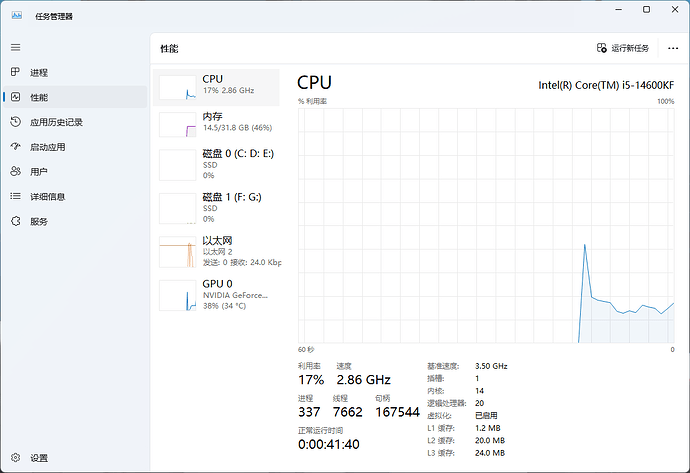The width and height of the screenshot is (690, 473).
Task: Select 磁盘 1 (F: G:) entry
Action: [x=216, y=208]
